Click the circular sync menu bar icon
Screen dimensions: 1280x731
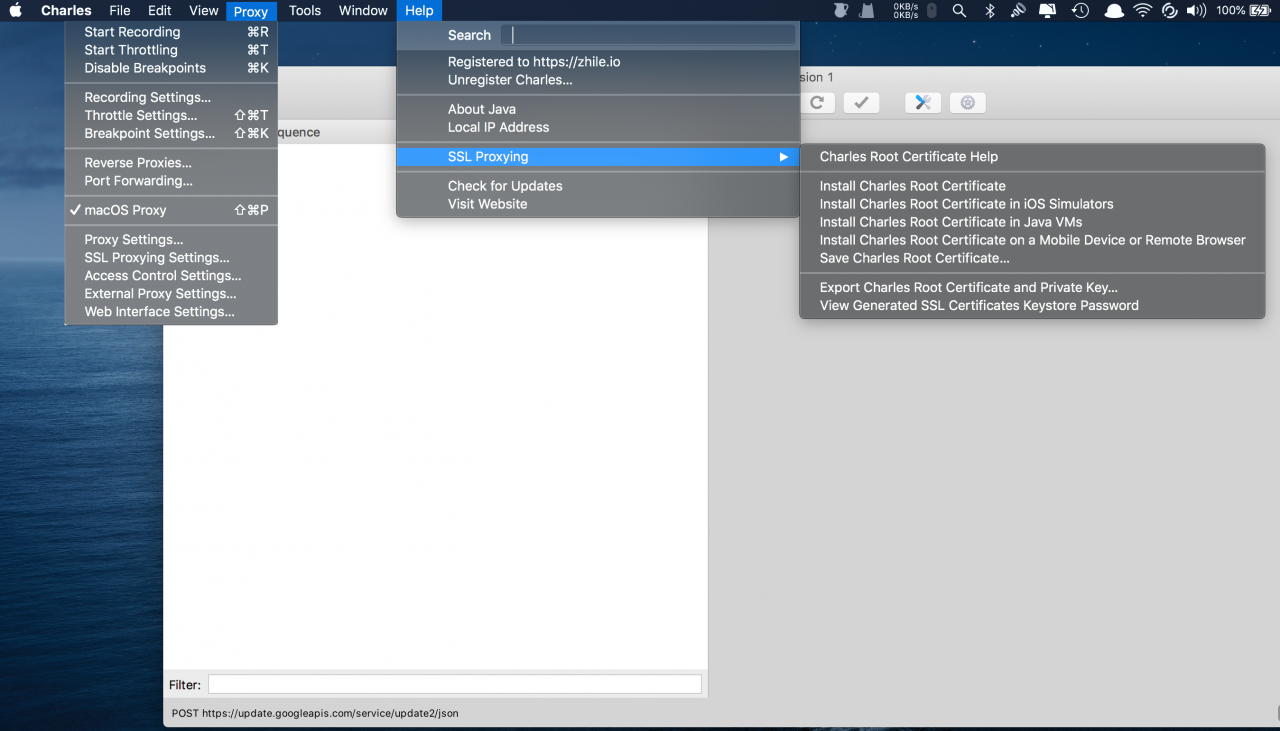1169,11
